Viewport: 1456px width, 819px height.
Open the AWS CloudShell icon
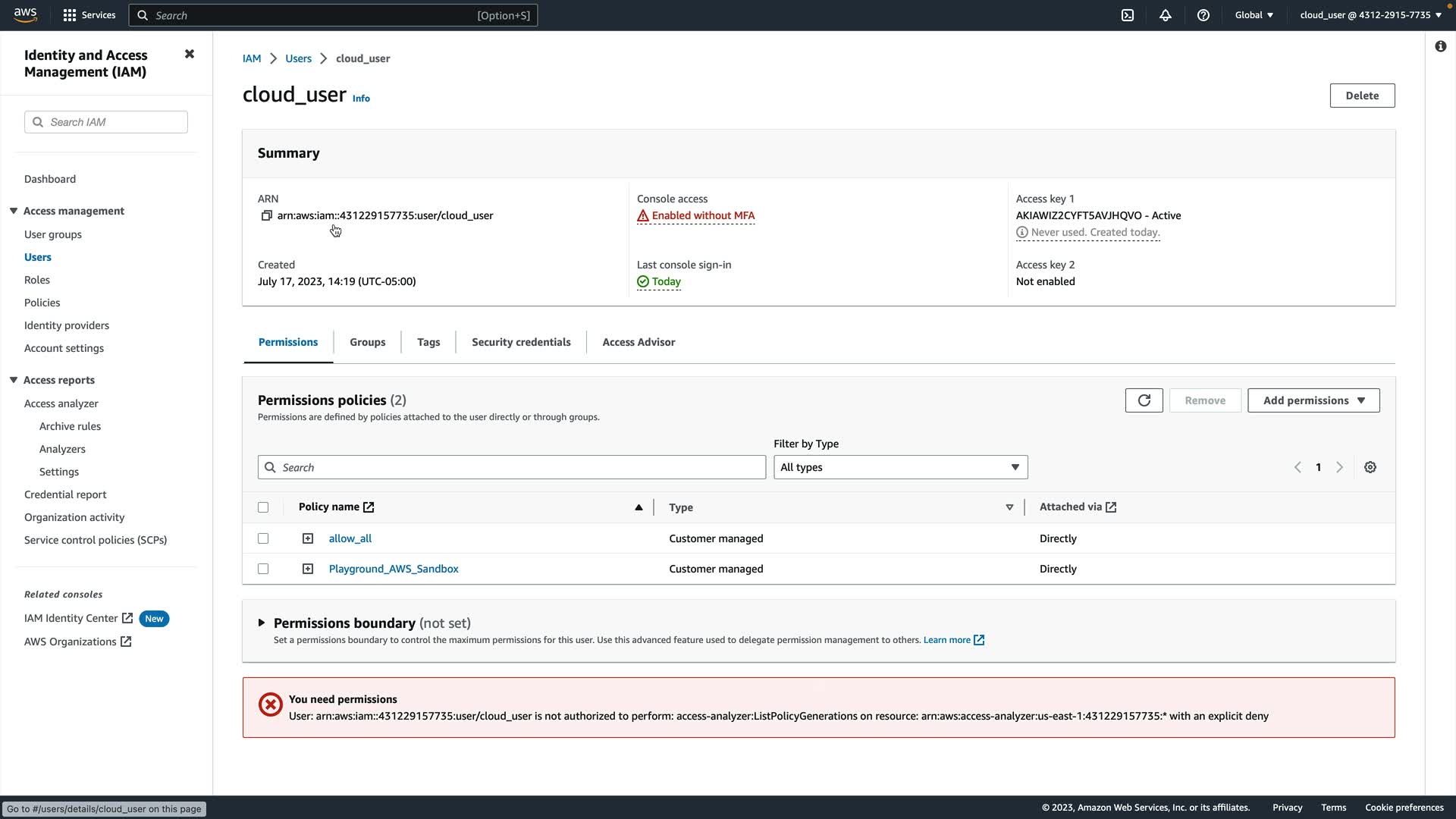pyautogui.click(x=1128, y=15)
